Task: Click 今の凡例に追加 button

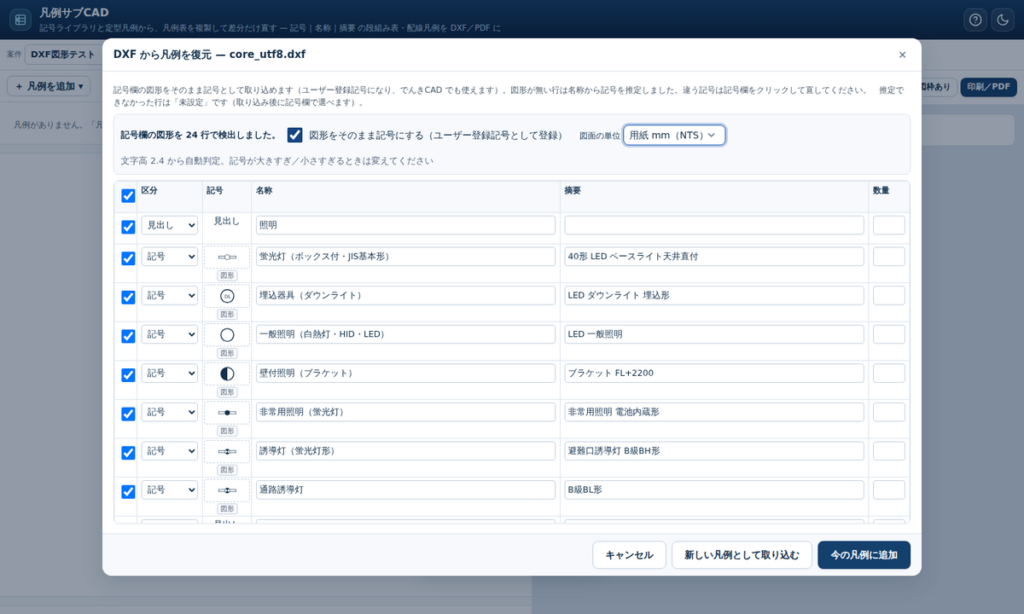Action: [x=863, y=555]
